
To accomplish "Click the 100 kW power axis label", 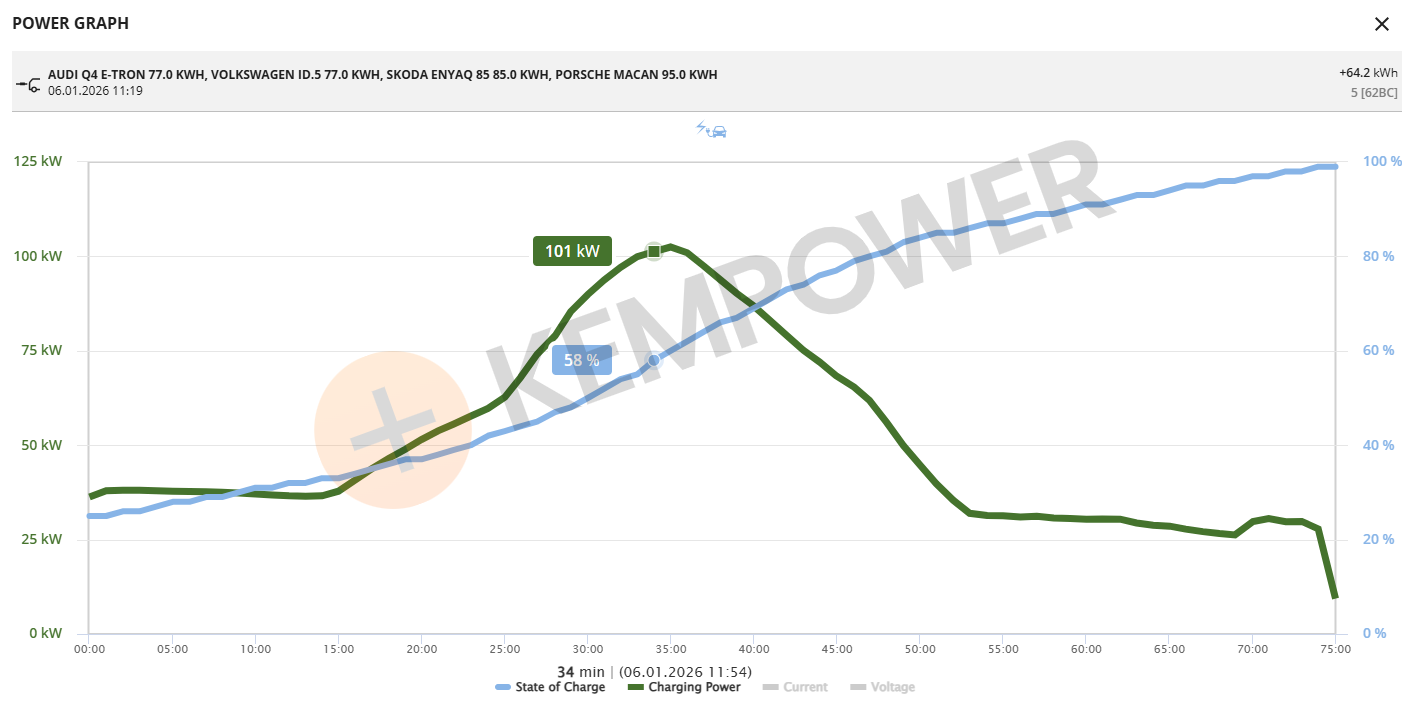I will coord(38,256).
